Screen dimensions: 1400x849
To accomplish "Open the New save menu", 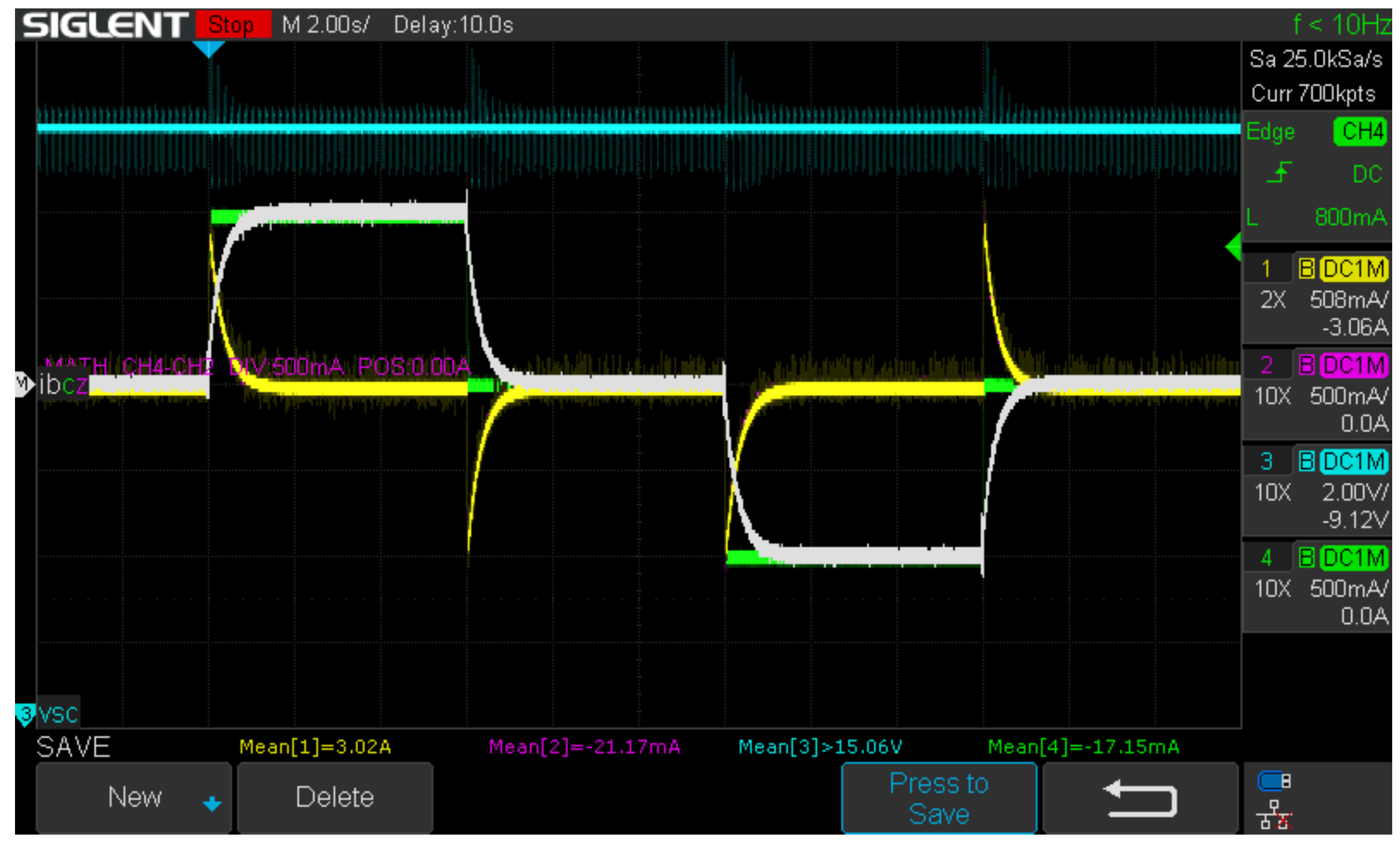I will 133,797.
